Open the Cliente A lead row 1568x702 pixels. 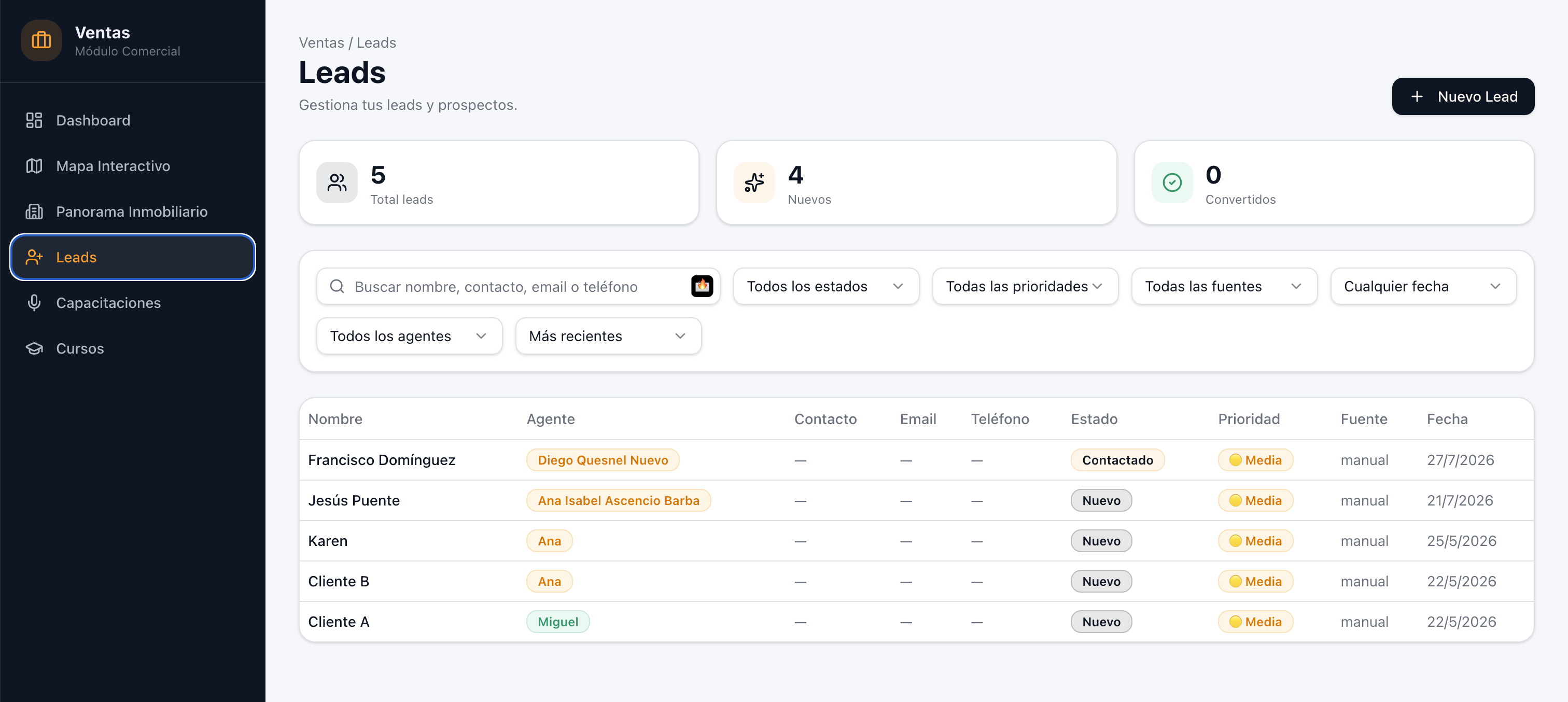916,622
